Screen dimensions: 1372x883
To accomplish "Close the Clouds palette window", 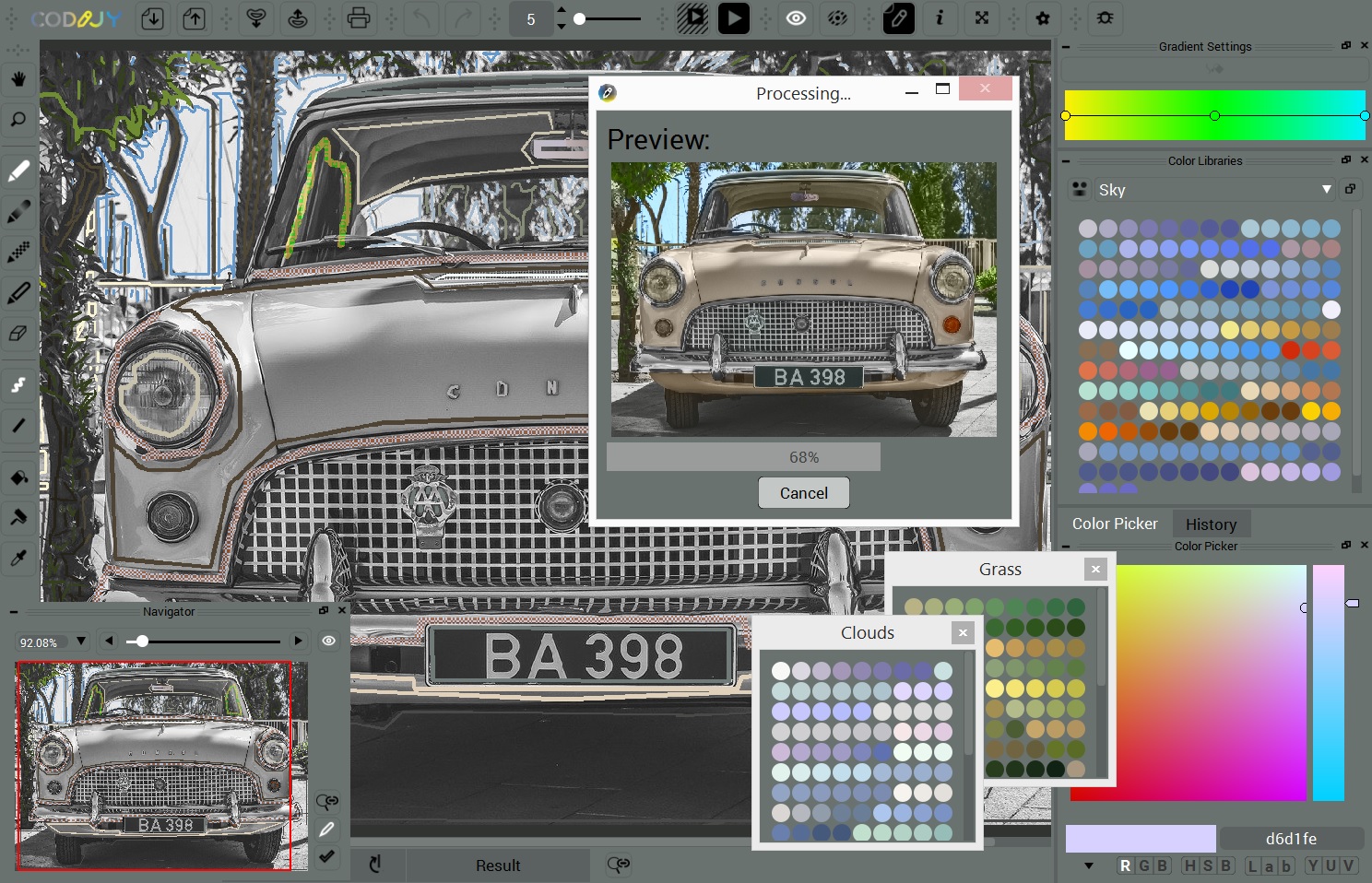I will pyautogui.click(x=963, y=632).
